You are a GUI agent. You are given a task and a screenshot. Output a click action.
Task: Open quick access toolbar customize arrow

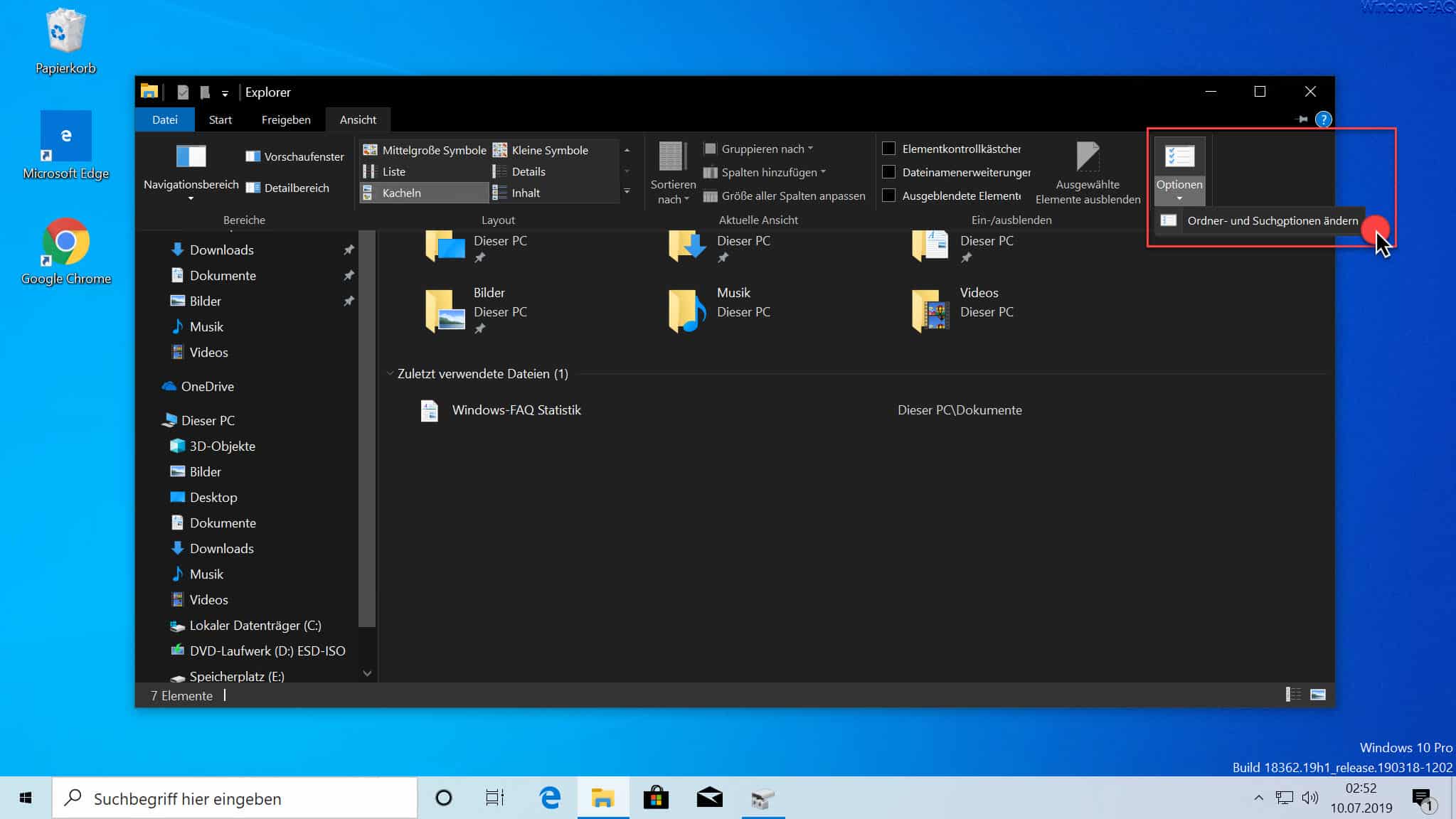[x=225, y=92]
